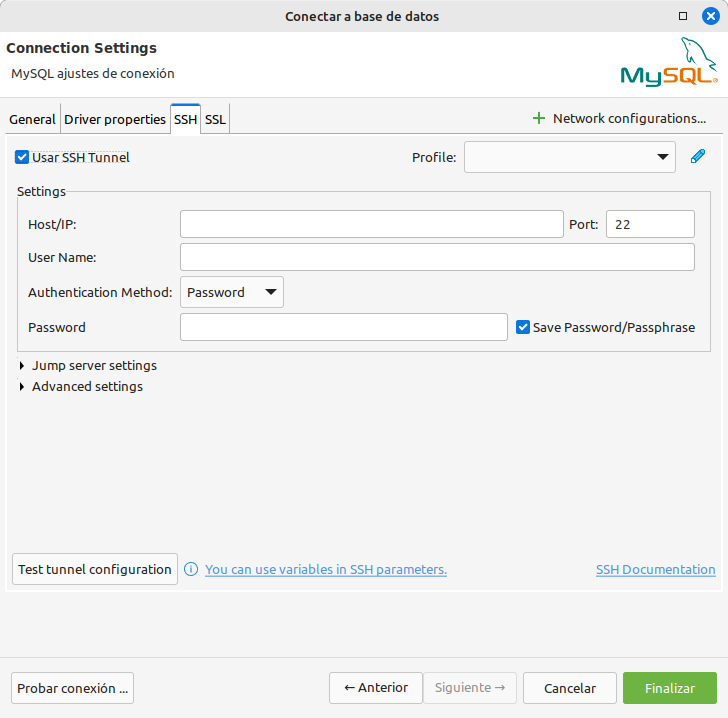Open the Authentication Method dropdown
Screen dimensions: 728x718
coord(232,292)
